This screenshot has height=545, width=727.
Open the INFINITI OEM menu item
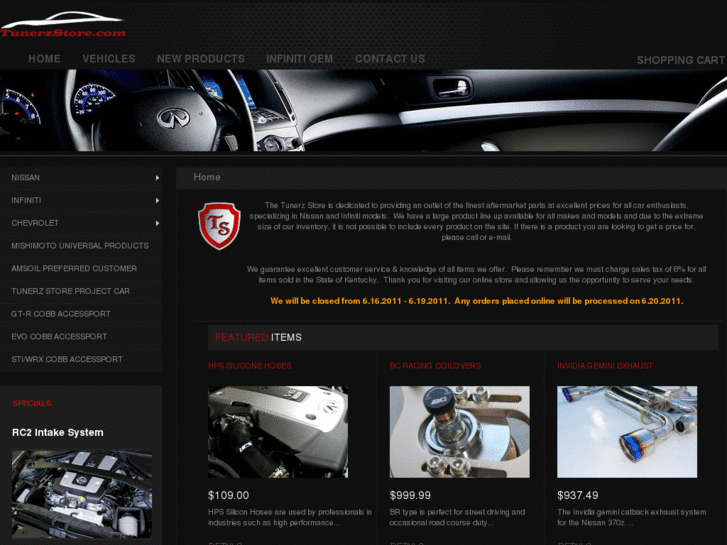(x=300, y=59)
